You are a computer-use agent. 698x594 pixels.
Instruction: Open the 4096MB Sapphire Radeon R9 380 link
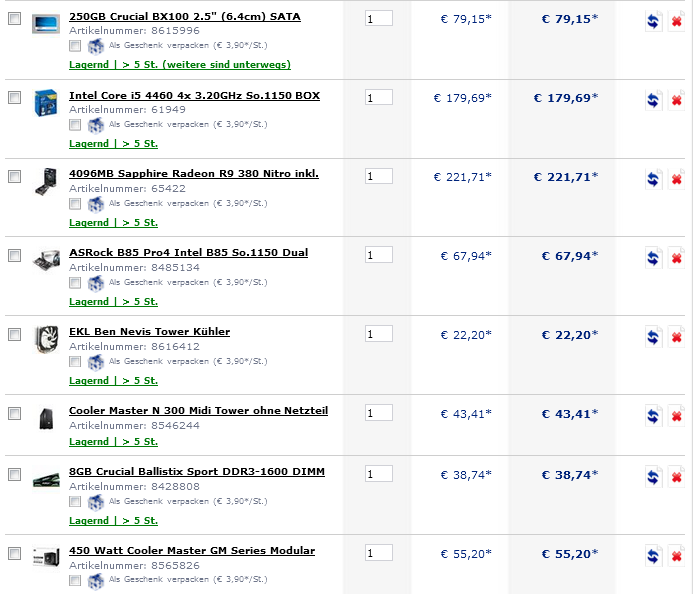click(x=194, y=174)
